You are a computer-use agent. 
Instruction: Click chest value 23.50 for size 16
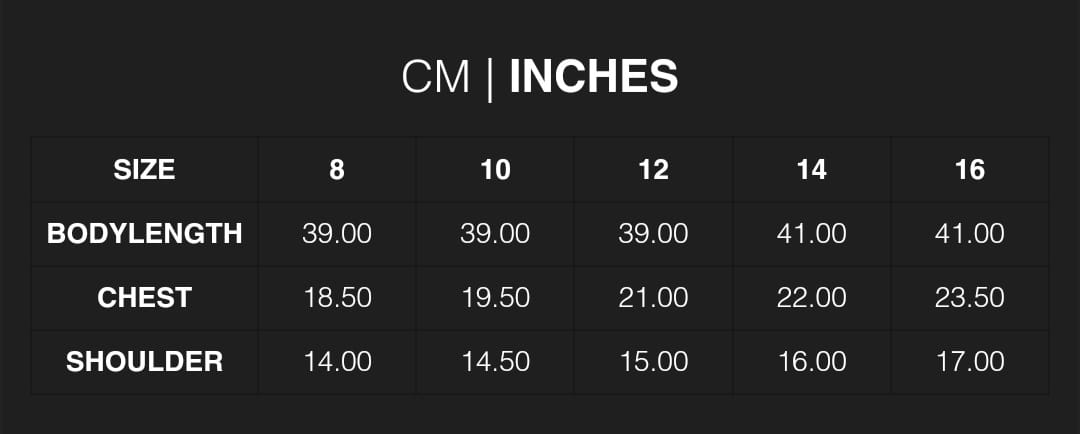click(x=970, y=298)
